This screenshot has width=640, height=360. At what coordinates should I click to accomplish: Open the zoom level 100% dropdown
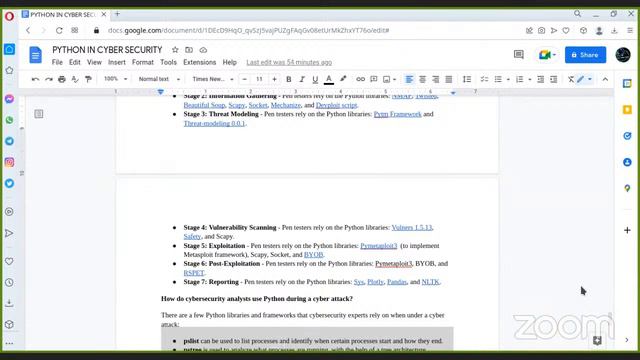(x=116, y=79)
